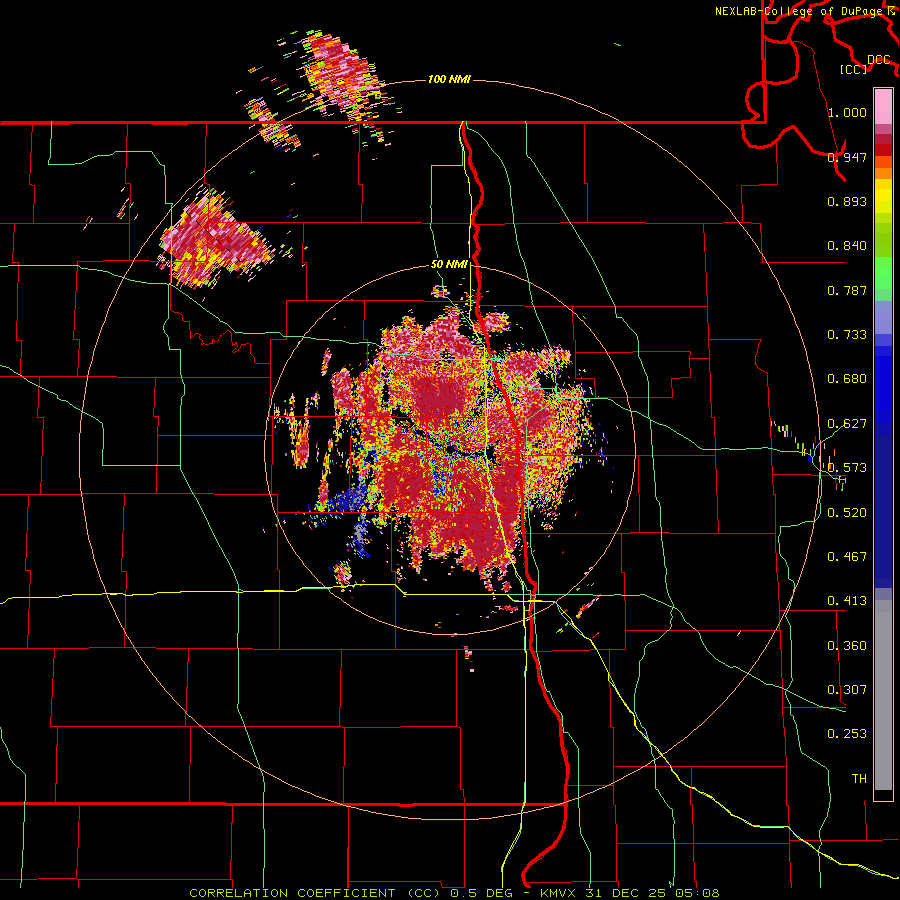The height and width of the screenshot is (900, 900).
Task: Select the 1.000 value on the color scale
Action: 847,112
